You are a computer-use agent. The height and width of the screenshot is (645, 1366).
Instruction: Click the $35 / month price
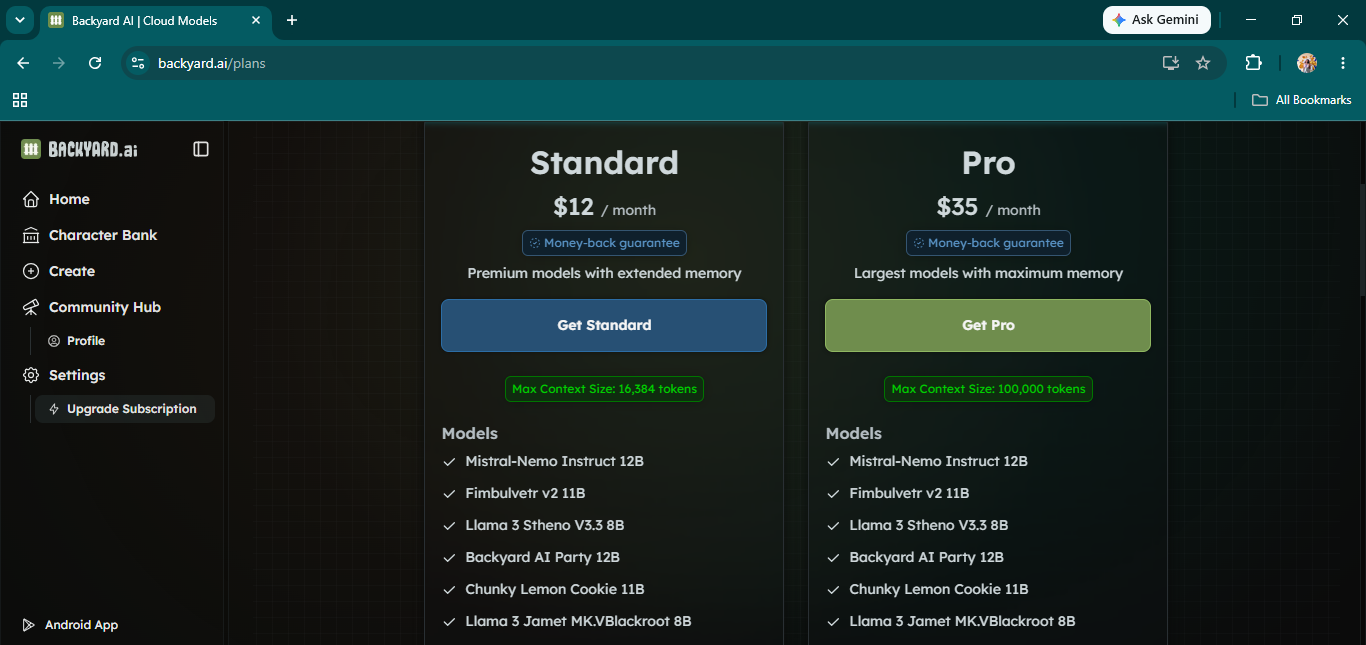coord(988,207)
